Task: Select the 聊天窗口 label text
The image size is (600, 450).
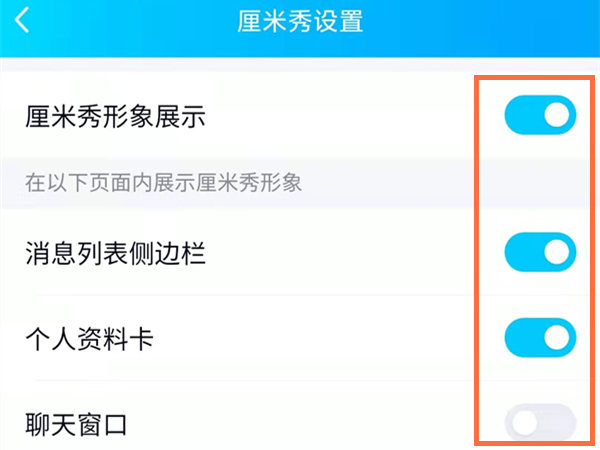Action: [x=76, y=425]
